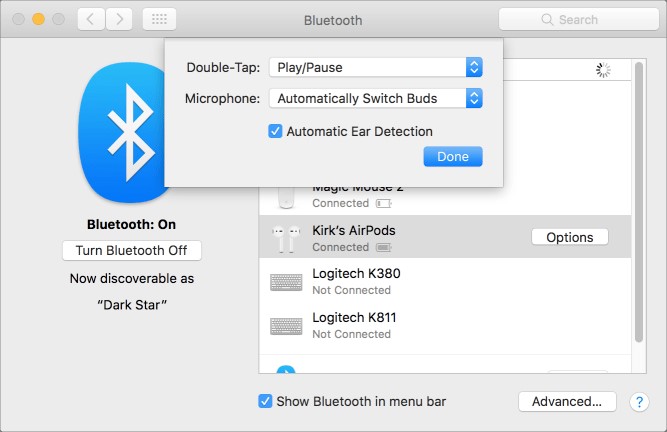Click the AirPods Connected status text

click(340, 247)
